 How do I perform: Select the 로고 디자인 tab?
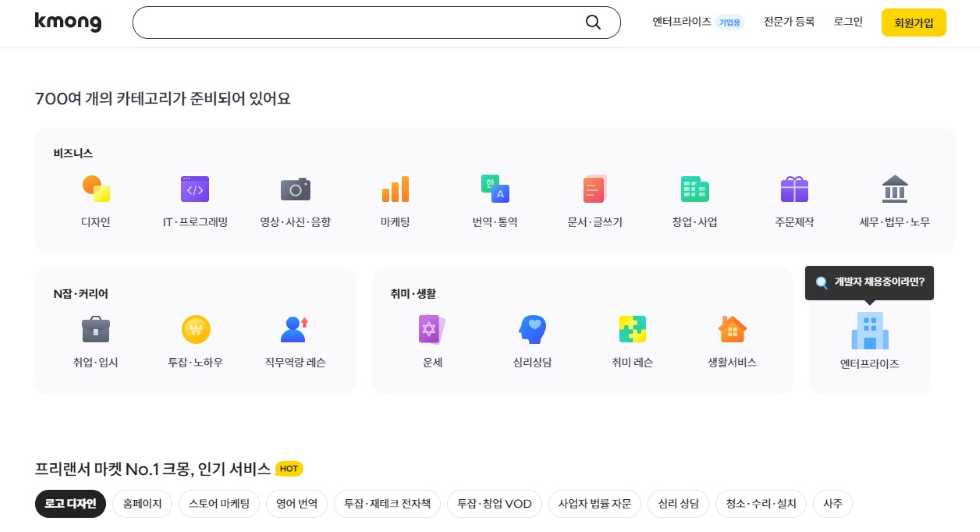(x=70, y=504)
